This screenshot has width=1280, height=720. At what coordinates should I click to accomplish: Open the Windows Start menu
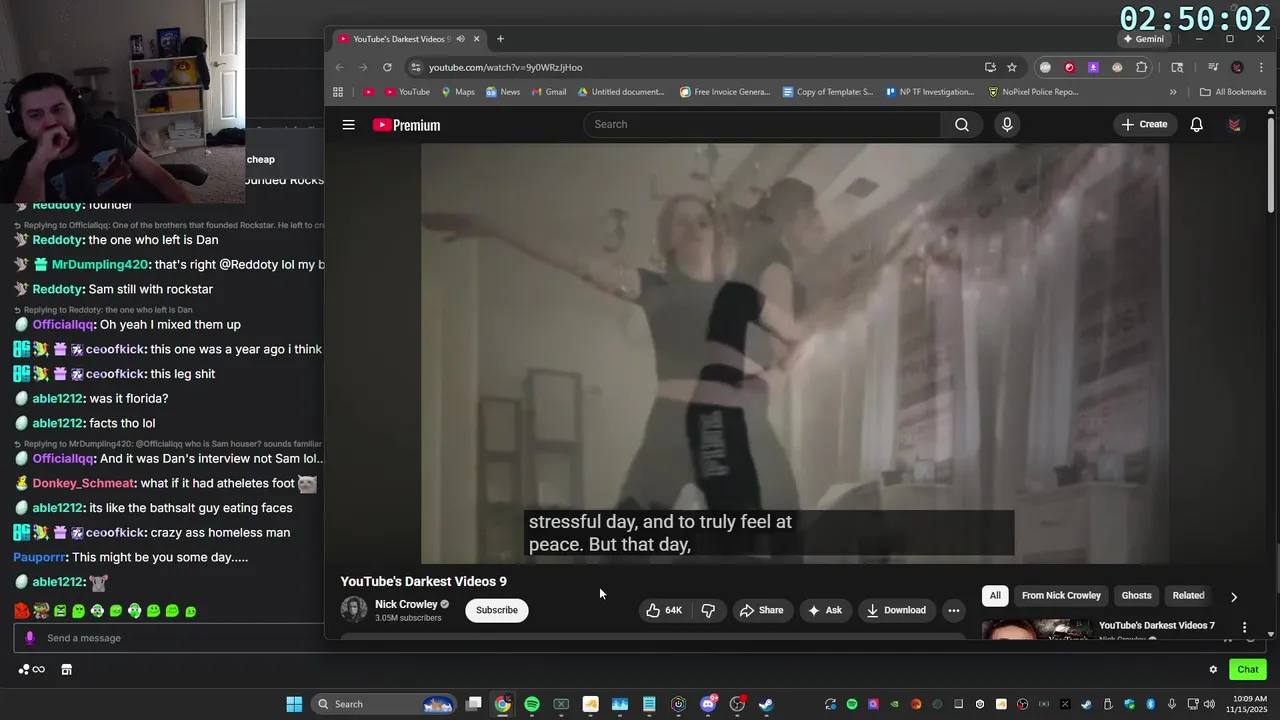[x=294, y=704]
